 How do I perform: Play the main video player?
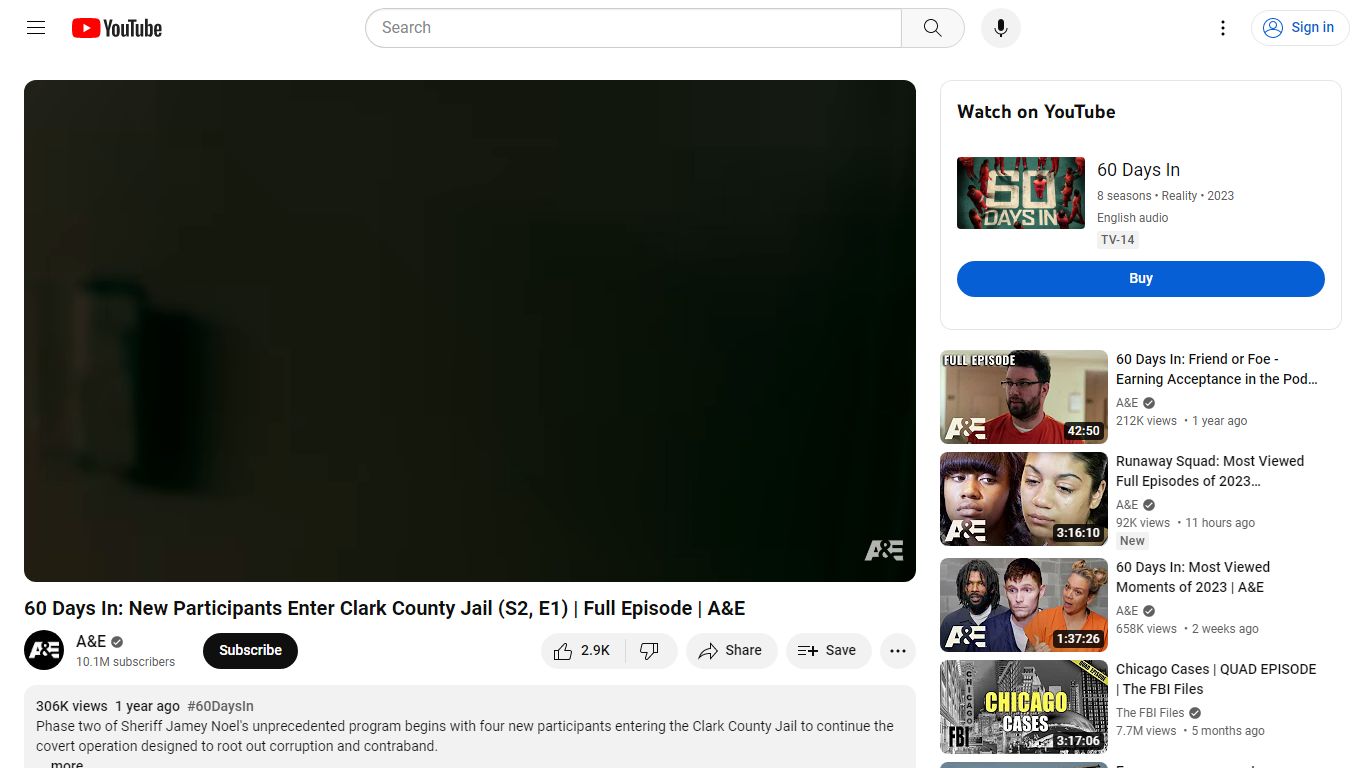470,331
